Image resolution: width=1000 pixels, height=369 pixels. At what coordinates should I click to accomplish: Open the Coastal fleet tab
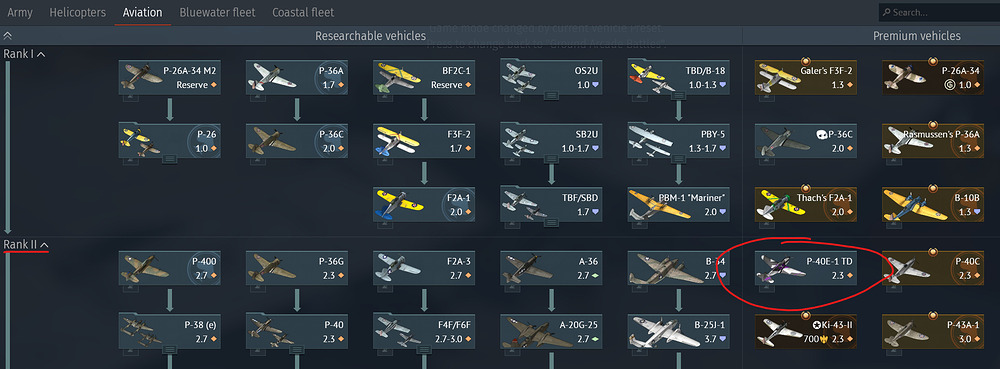pyautogui.click(x=303, y=12)
